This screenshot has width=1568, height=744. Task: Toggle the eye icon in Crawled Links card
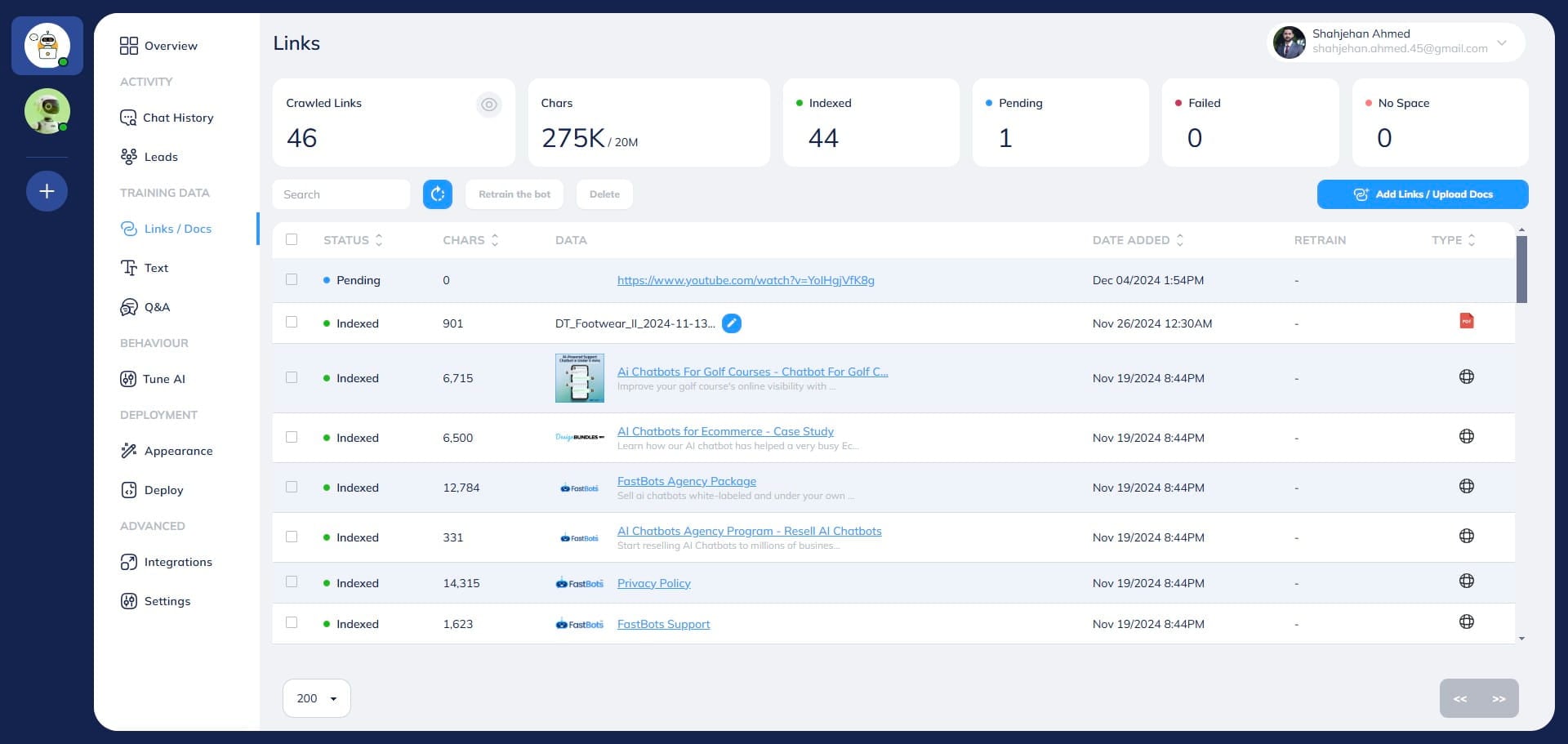click(488, 105)
